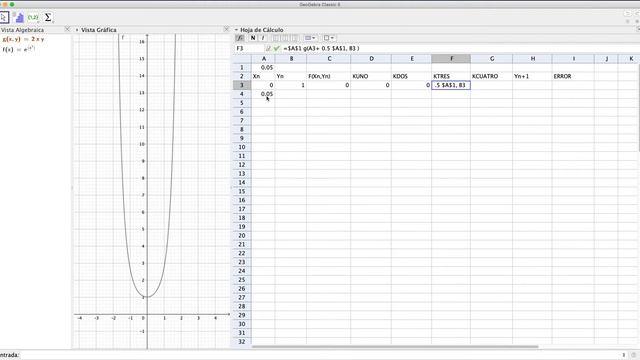Choose the Sum (Σ) tool

(x=48, y=18)
